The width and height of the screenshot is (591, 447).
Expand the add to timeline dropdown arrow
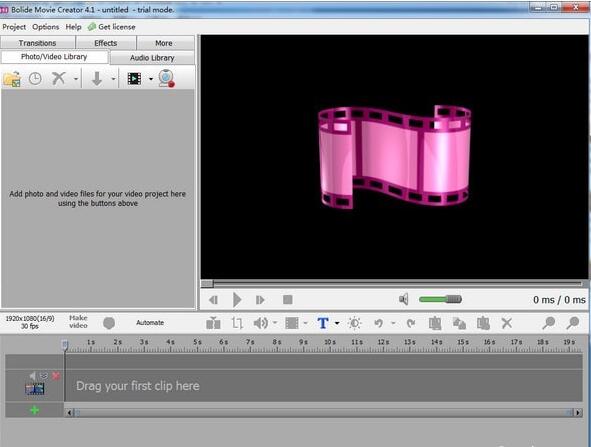click(113, 79)
